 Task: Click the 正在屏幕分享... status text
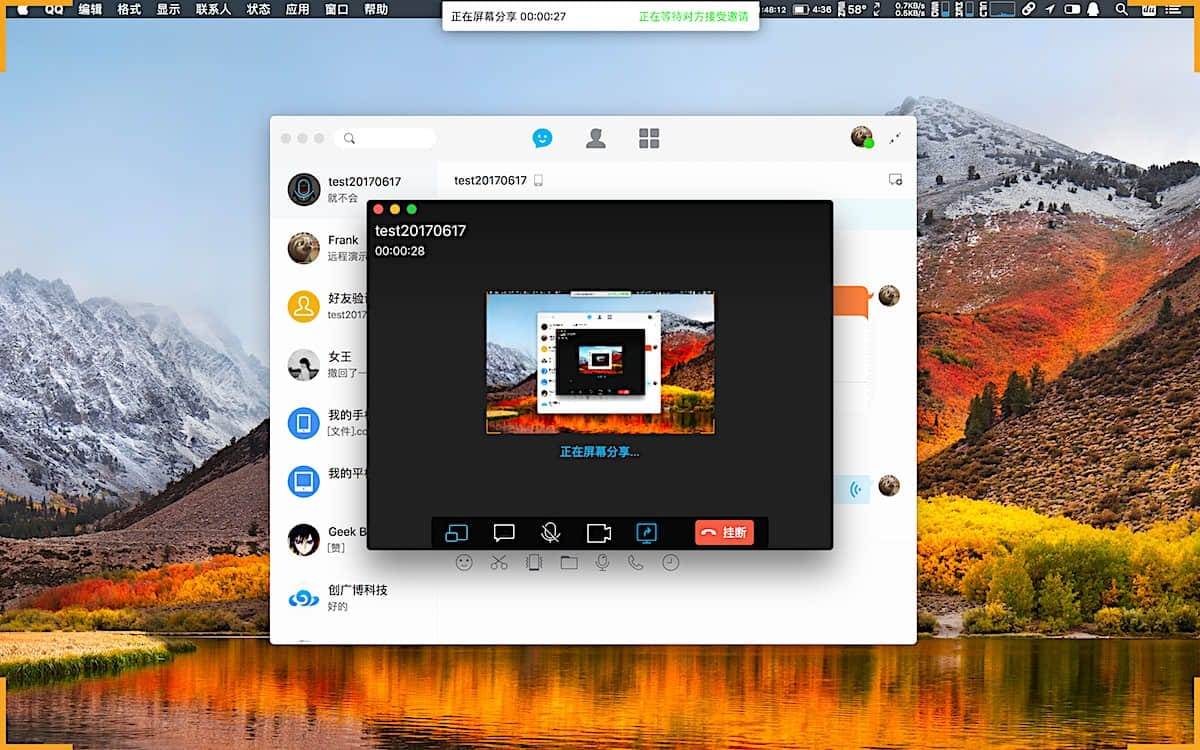tap(599, 452)
